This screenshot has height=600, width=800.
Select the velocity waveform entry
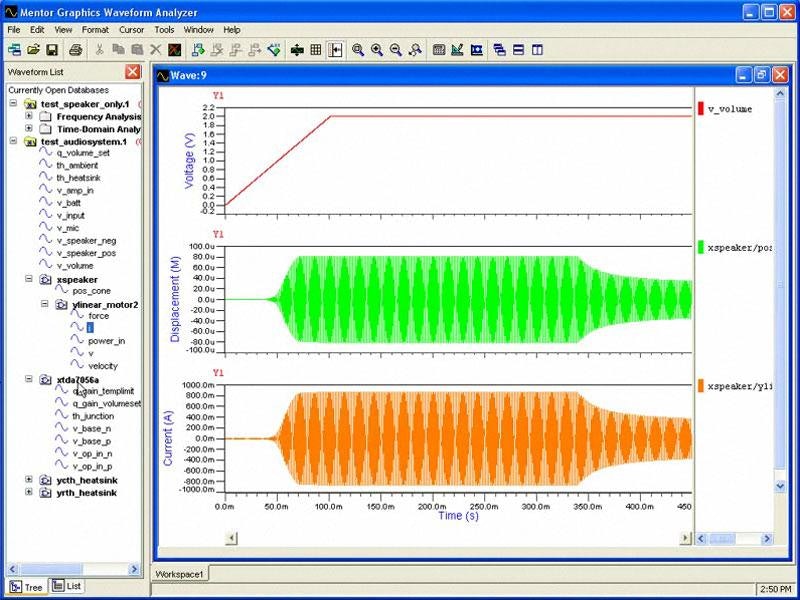coord(103,366)
